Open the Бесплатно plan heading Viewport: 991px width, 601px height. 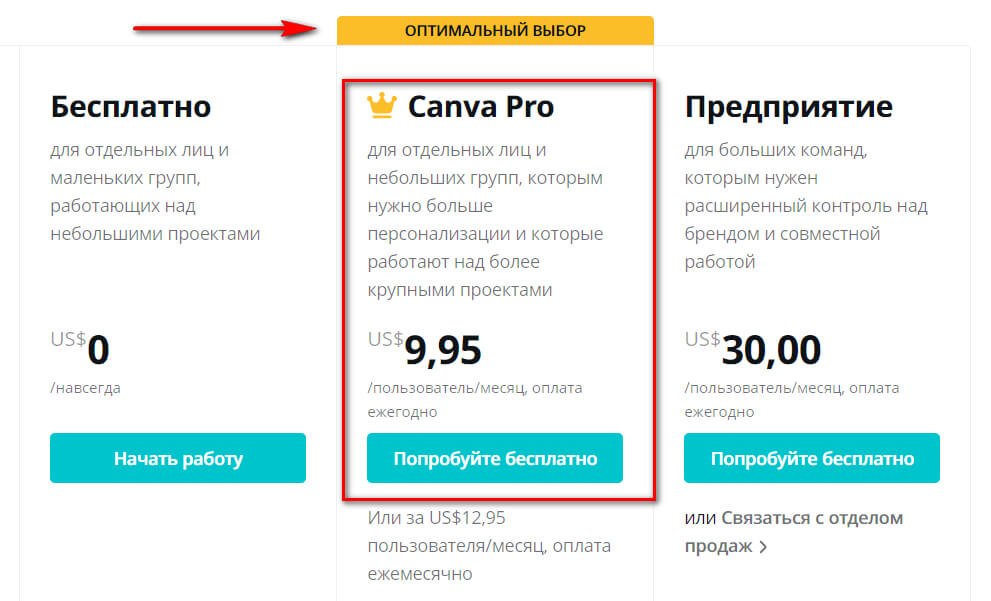pos(131,106)
